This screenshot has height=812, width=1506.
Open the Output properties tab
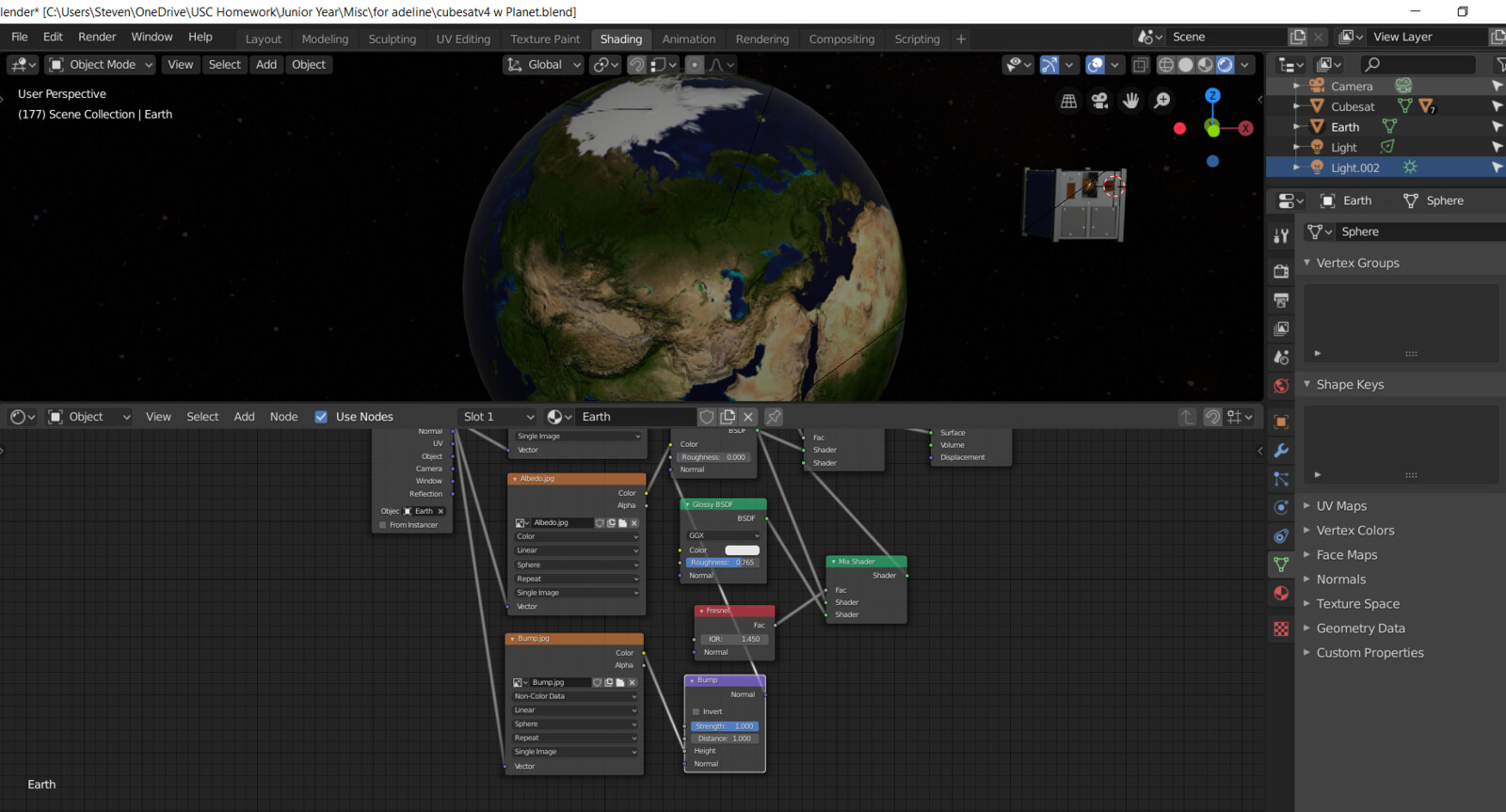tap(1281, 300)
